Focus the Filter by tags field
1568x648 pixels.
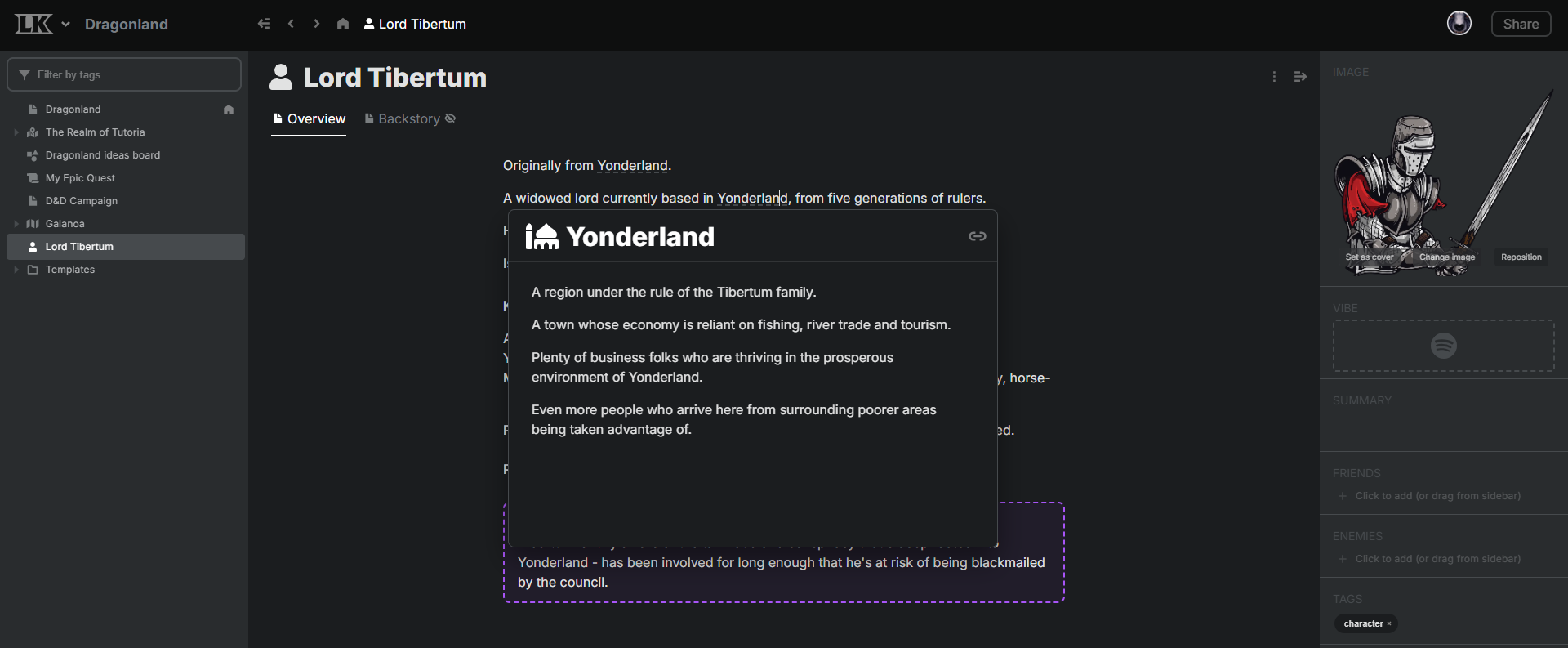124,74
